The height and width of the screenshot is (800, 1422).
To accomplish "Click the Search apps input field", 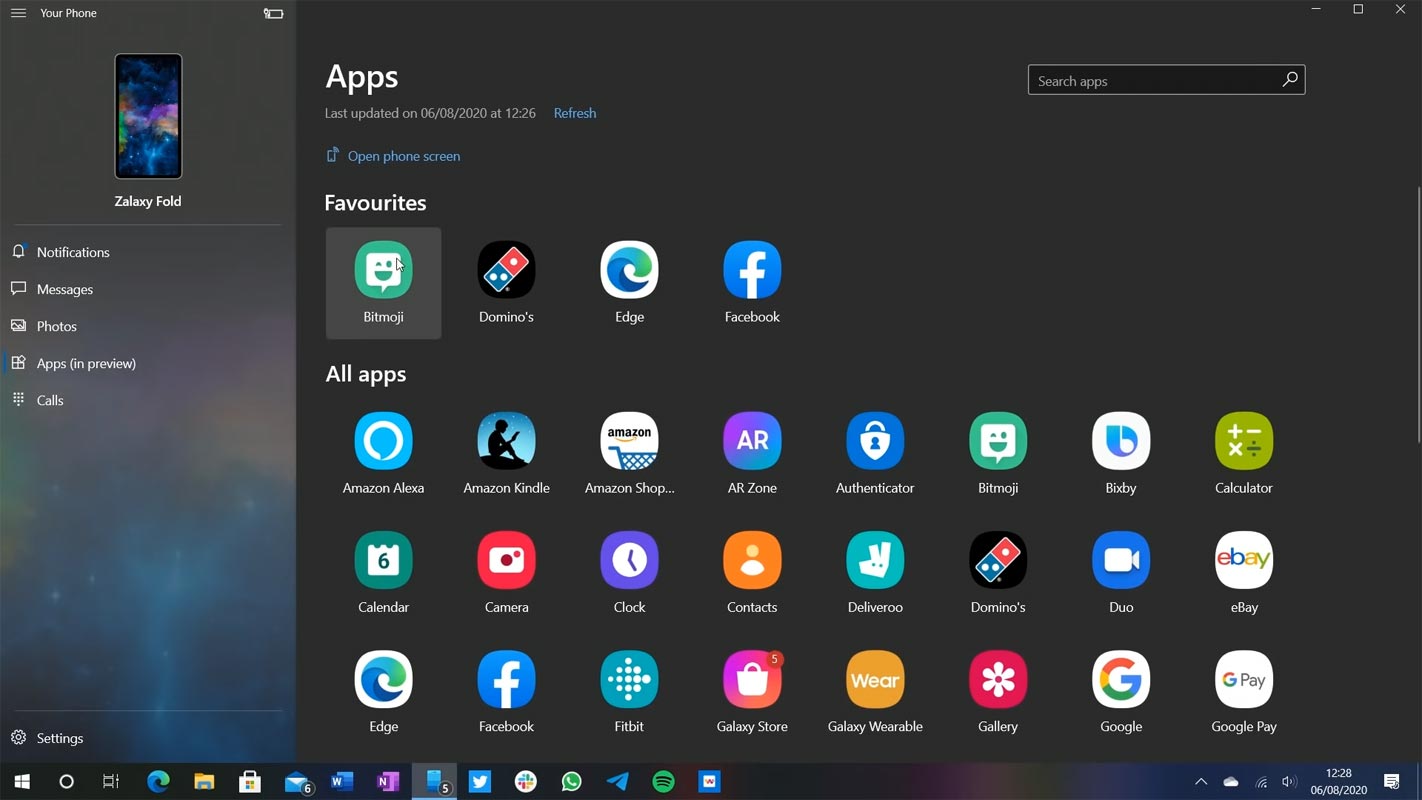I will (1166, 80).
